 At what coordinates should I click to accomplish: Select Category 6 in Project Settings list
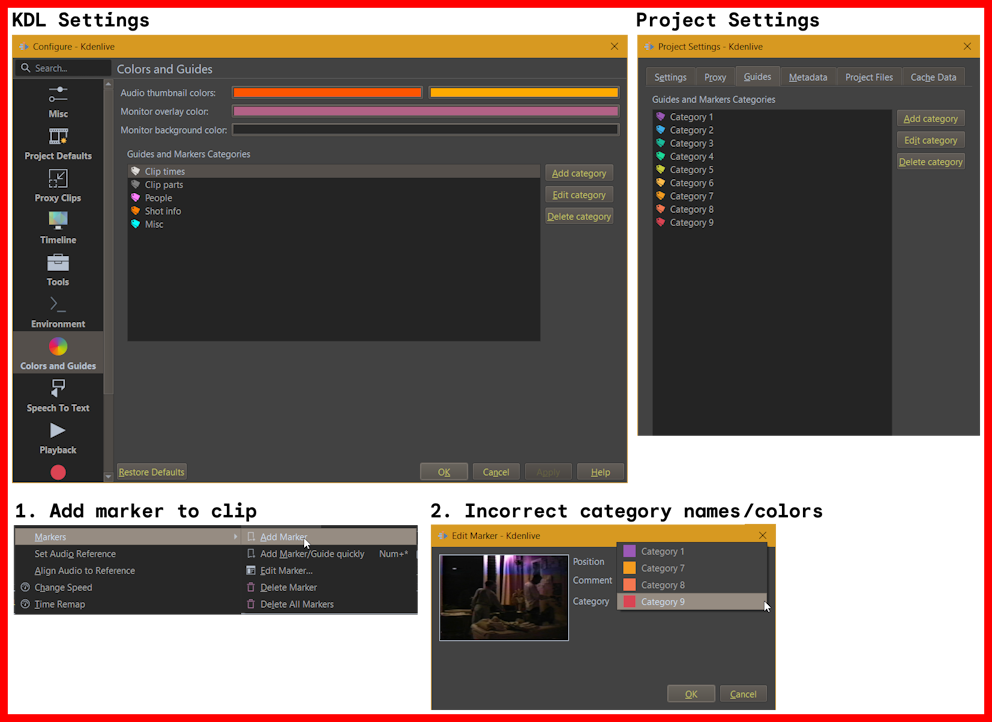click(772, 184)
